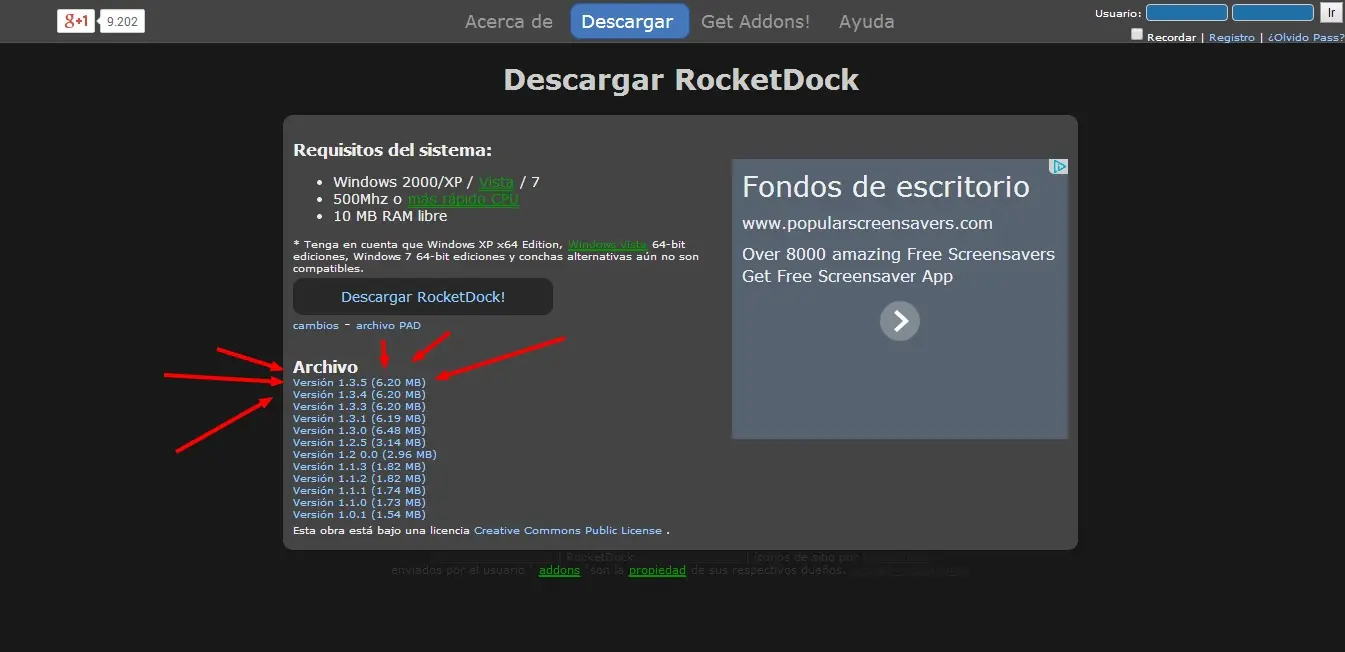Click the green propiedad footer link
Viewport: 1345px width, 652px height.
pyautogui.click(x=657, y=571)
